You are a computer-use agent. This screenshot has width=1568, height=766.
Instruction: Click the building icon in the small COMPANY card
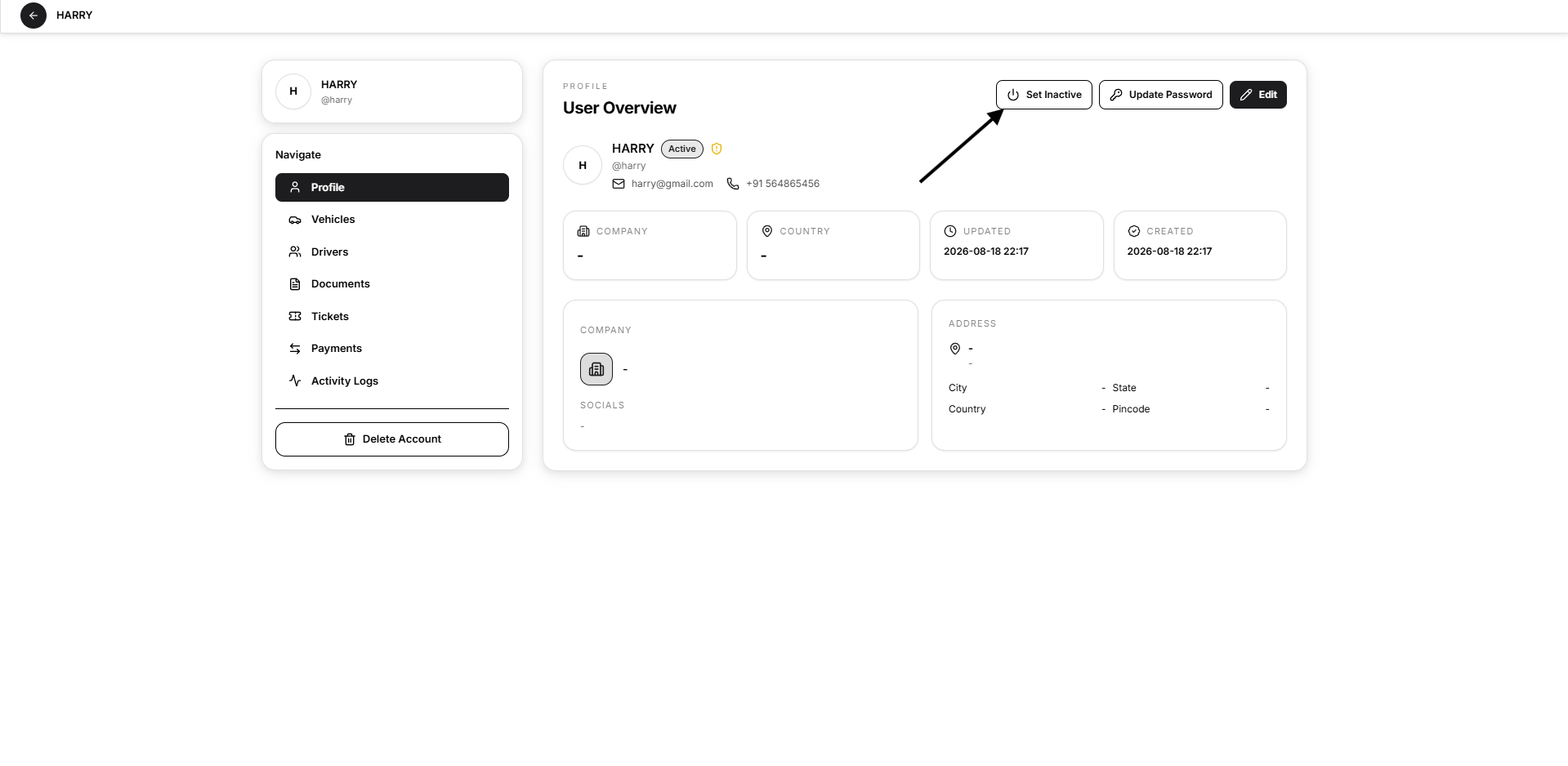click(583, 231)
